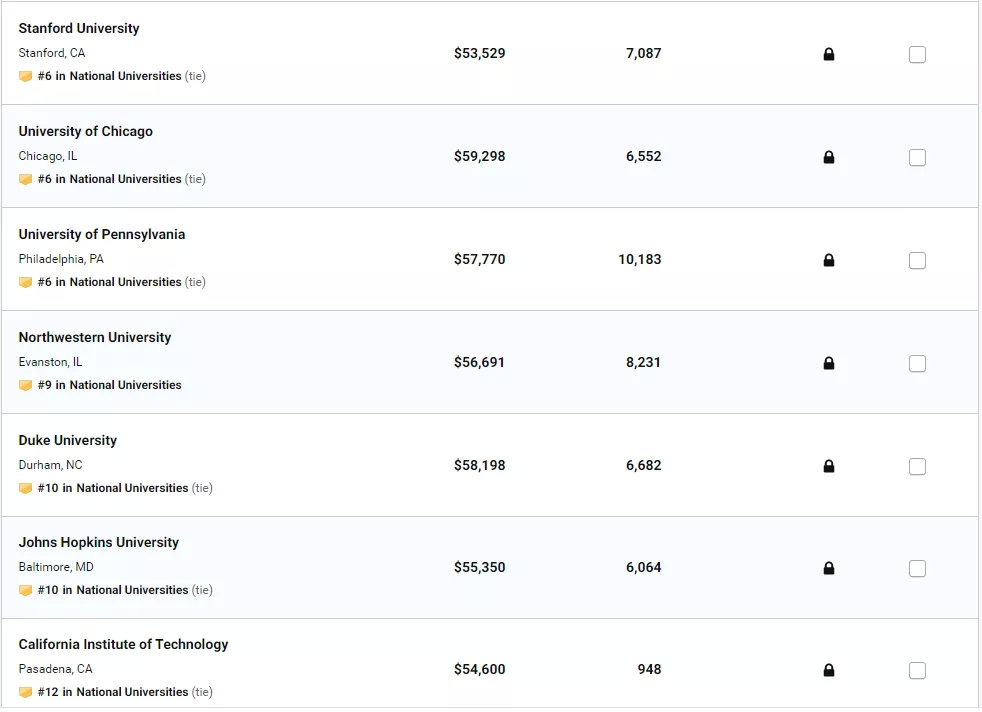Tick the checkbox for Johns Hopkins University
Viewport: 982px width, 712px height.
(x=917, y=568)
